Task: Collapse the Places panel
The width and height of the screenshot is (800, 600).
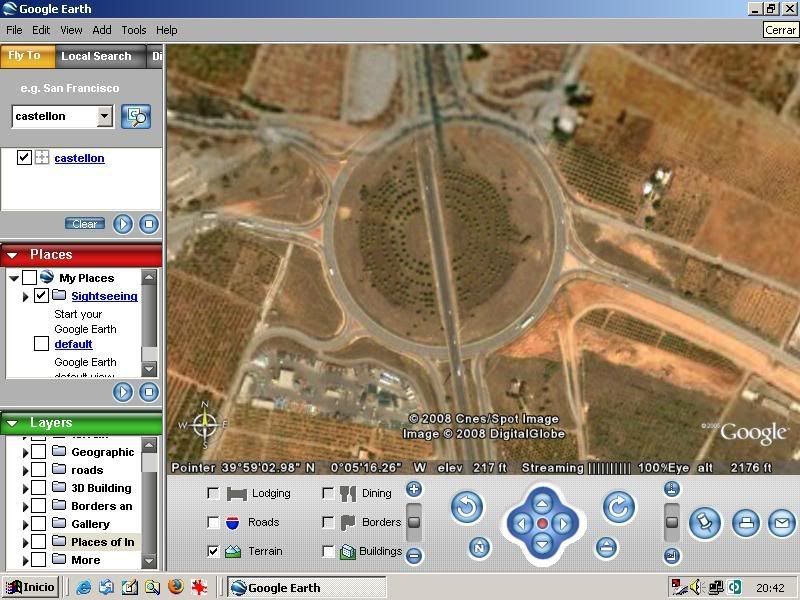Action: pos(12,255)
